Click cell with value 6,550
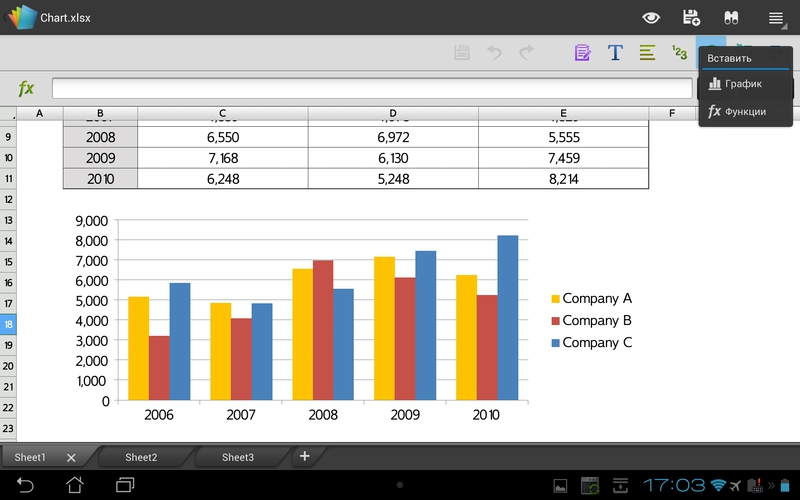 [x=223, y=137]
